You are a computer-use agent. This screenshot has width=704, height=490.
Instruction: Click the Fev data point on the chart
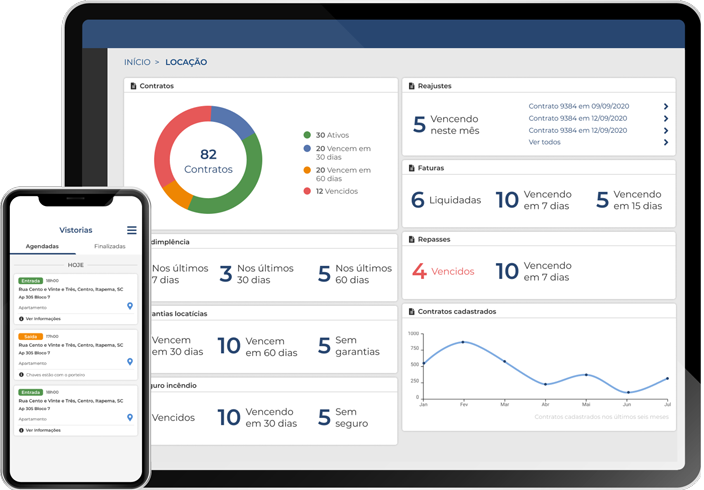pos(463,342)
